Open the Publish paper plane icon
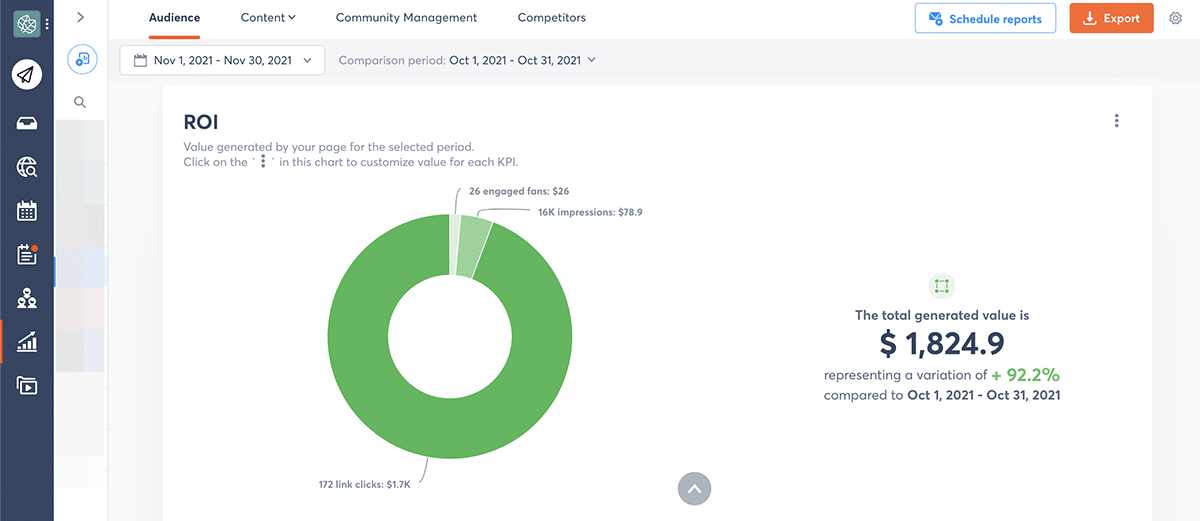 [27, 75]
